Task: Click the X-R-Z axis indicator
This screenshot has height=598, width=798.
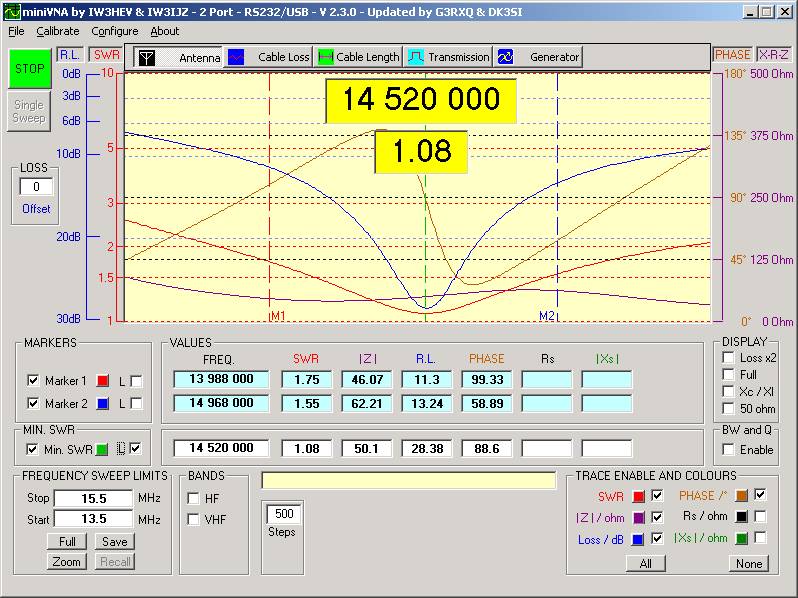Action: coord(774,55)
